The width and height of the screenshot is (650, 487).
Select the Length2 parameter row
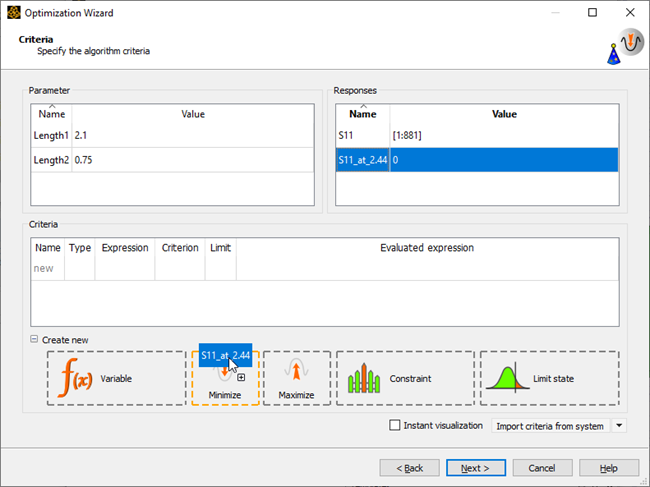click(172, 160)
